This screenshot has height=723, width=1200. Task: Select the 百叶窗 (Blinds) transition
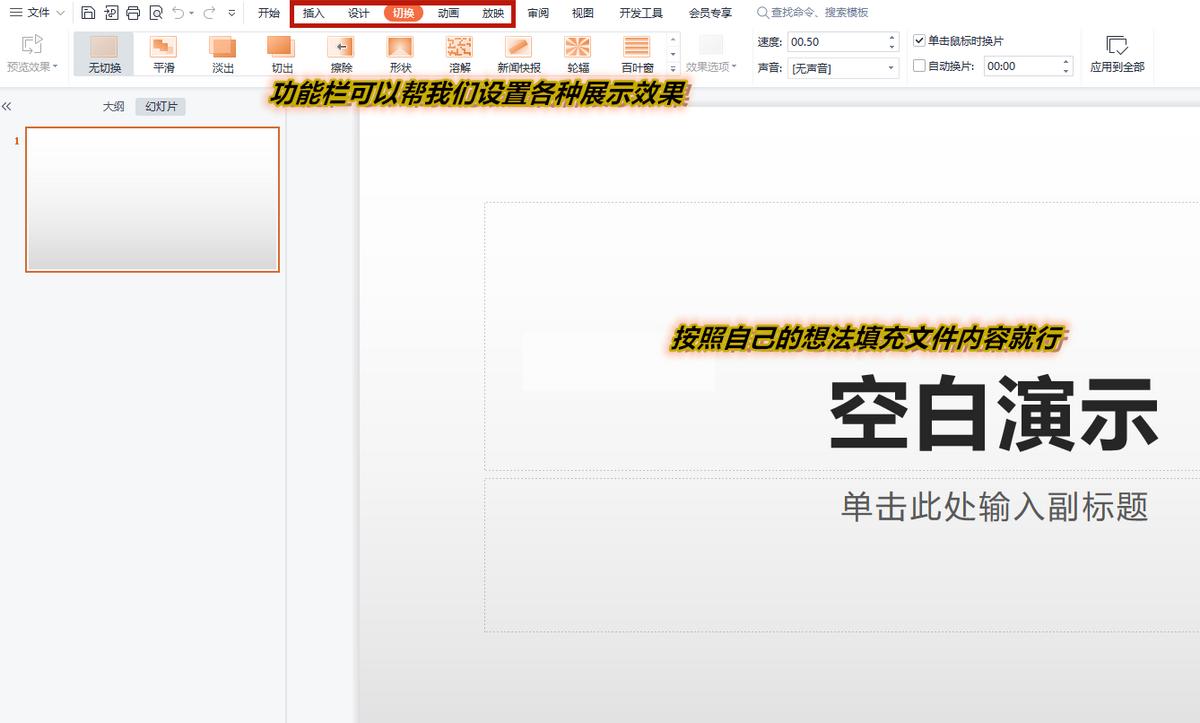(x=637, y=54)
